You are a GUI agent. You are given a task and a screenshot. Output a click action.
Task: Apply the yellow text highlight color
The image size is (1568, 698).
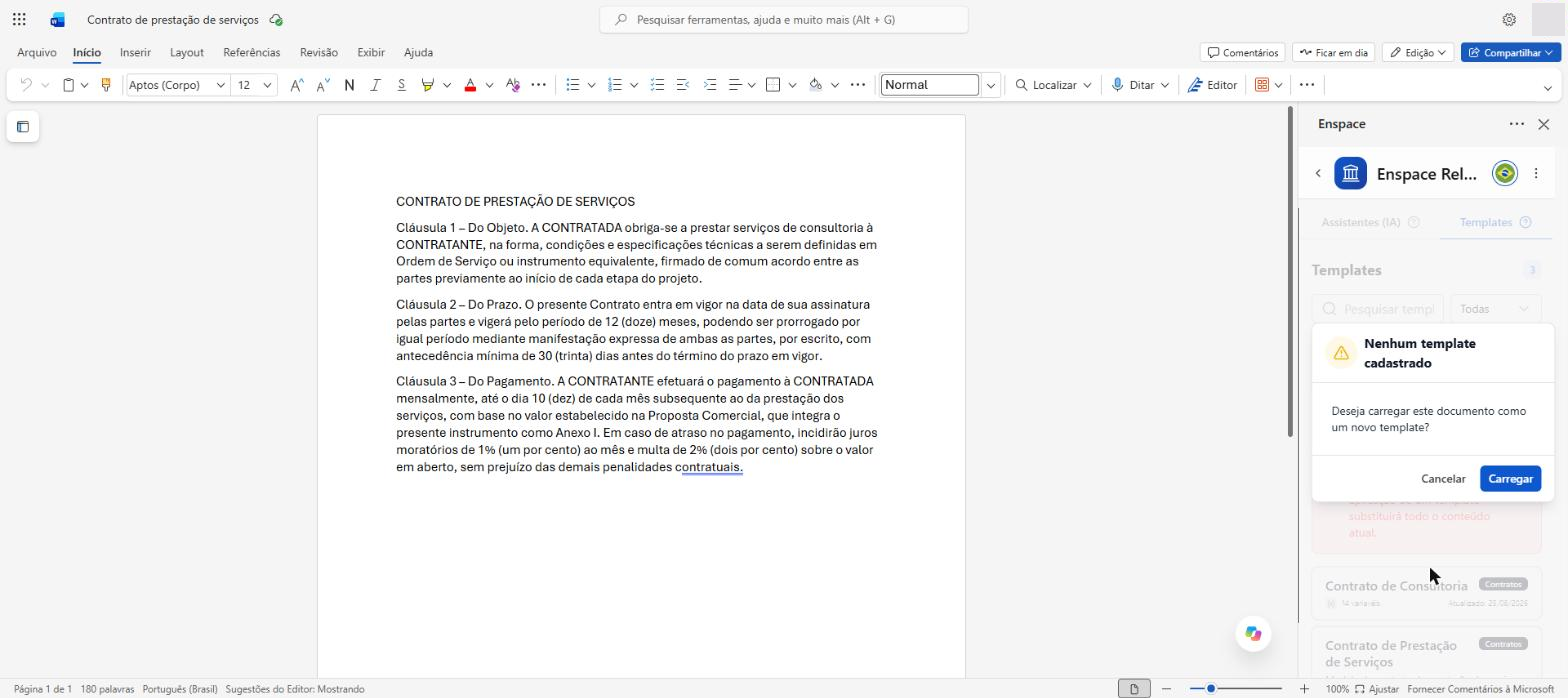click(x=427, y=85)
